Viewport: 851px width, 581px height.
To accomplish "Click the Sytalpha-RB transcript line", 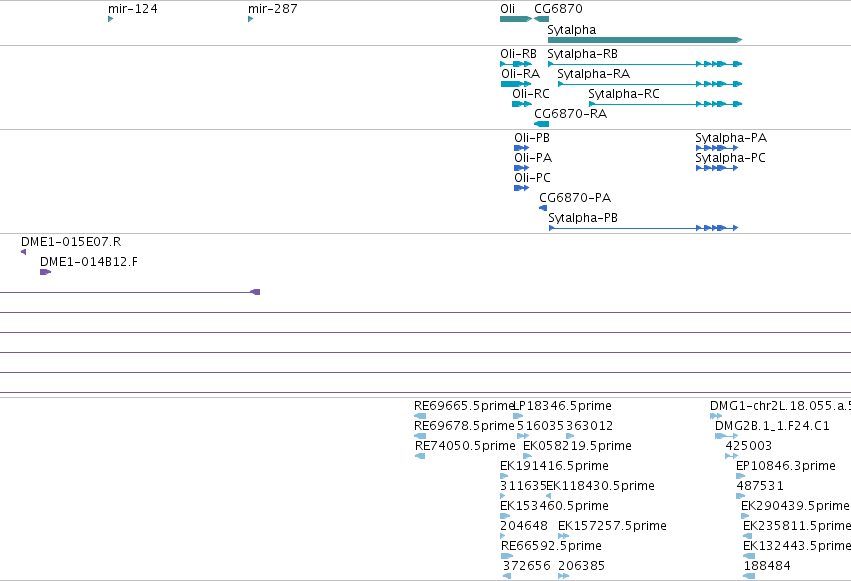I will (x=645, y=64).
